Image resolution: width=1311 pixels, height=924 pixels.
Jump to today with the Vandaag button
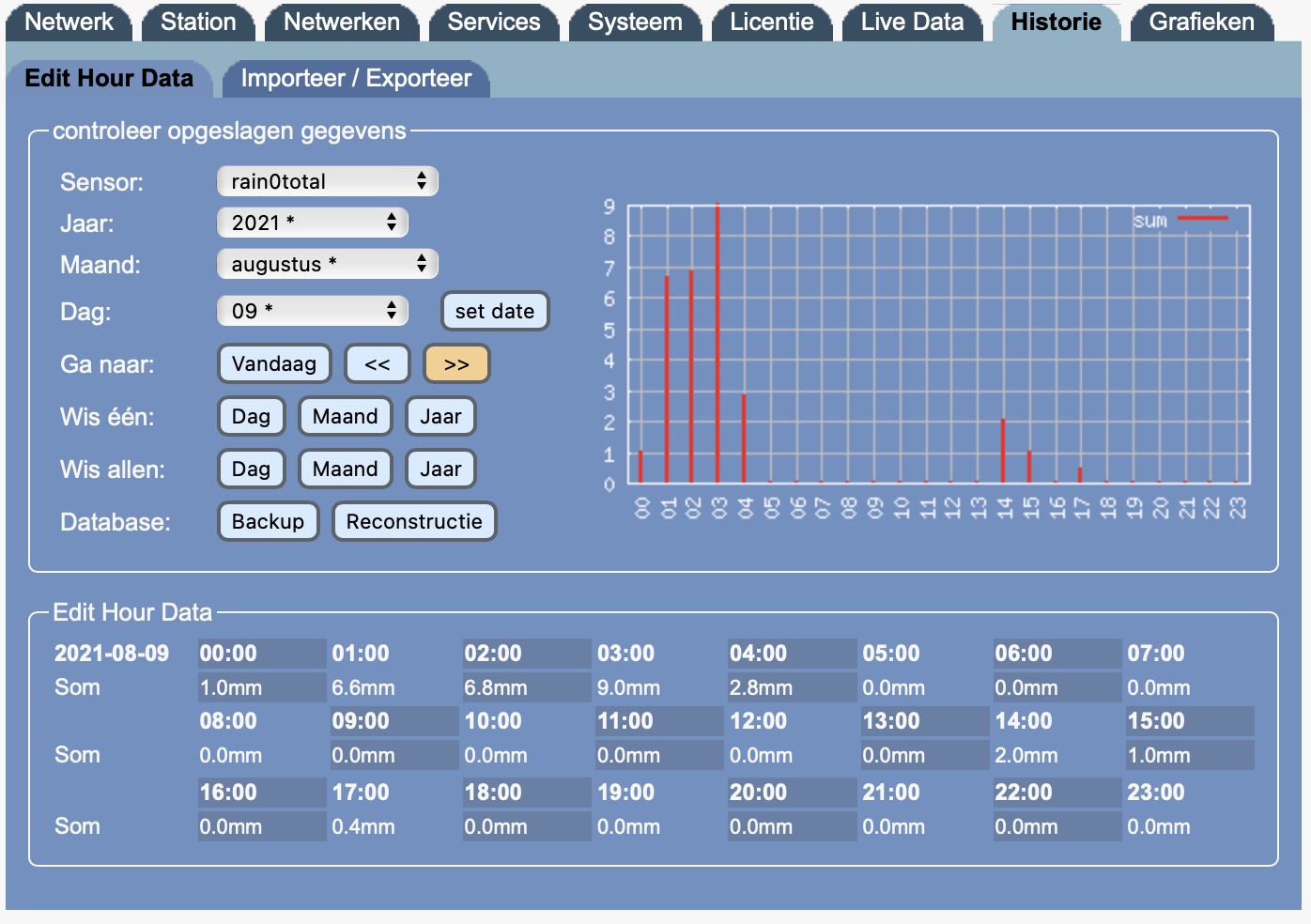click(274, 363)
